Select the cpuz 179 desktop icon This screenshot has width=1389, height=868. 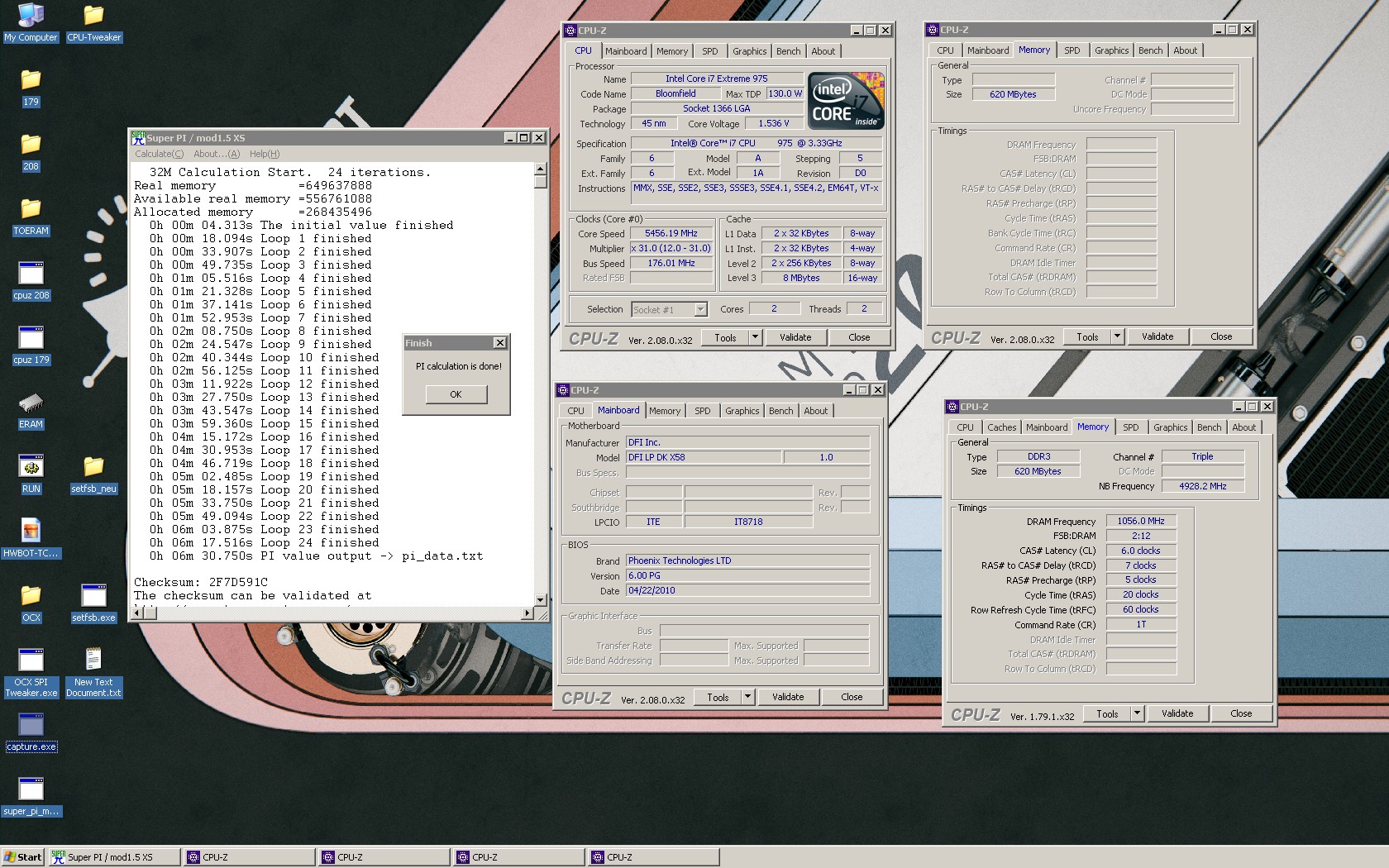[31, 345]
